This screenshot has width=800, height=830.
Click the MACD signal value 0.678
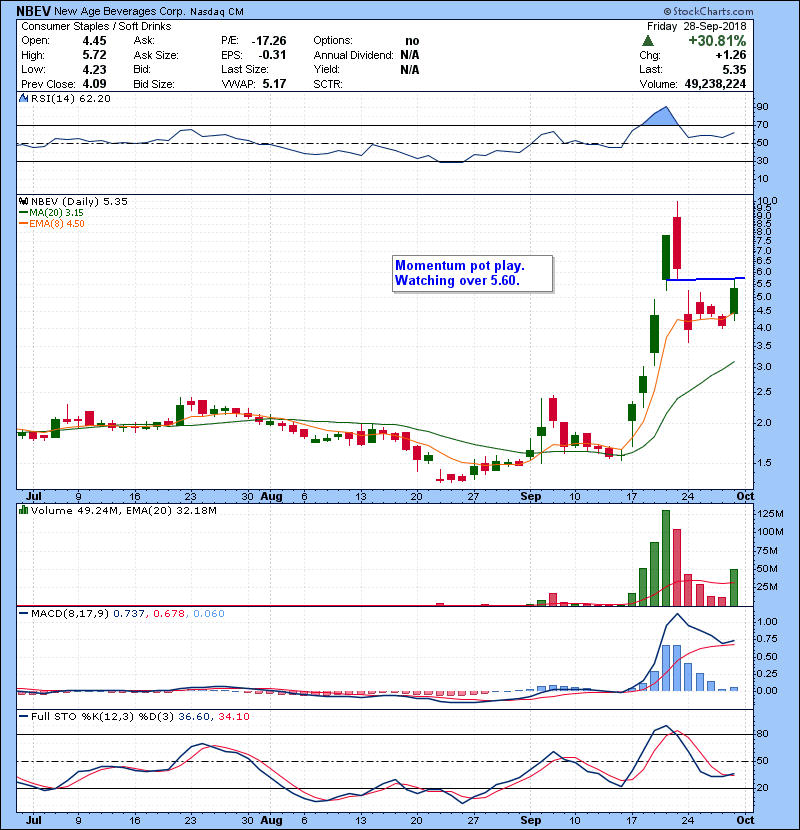pos(168,614)
